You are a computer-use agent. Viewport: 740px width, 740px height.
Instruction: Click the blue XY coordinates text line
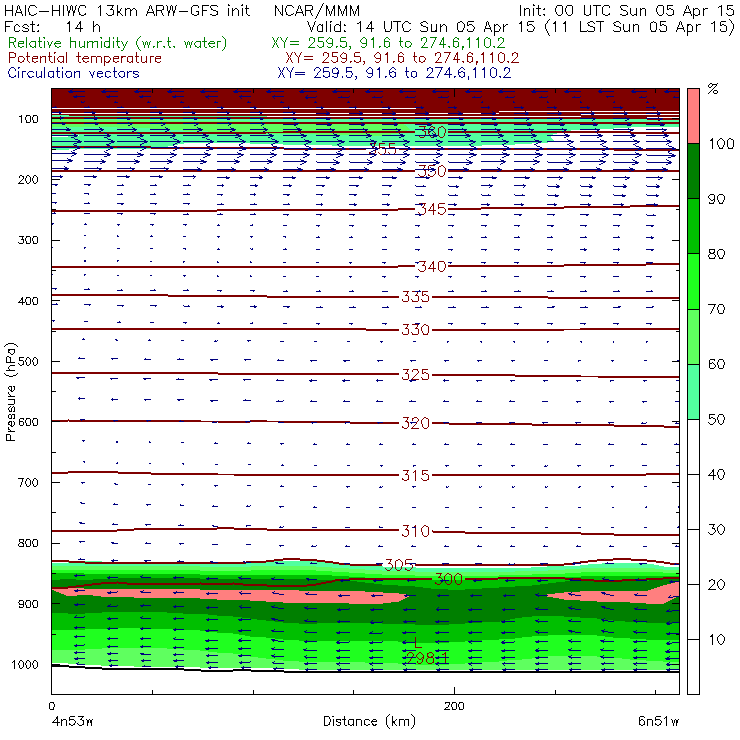point(394,73)
